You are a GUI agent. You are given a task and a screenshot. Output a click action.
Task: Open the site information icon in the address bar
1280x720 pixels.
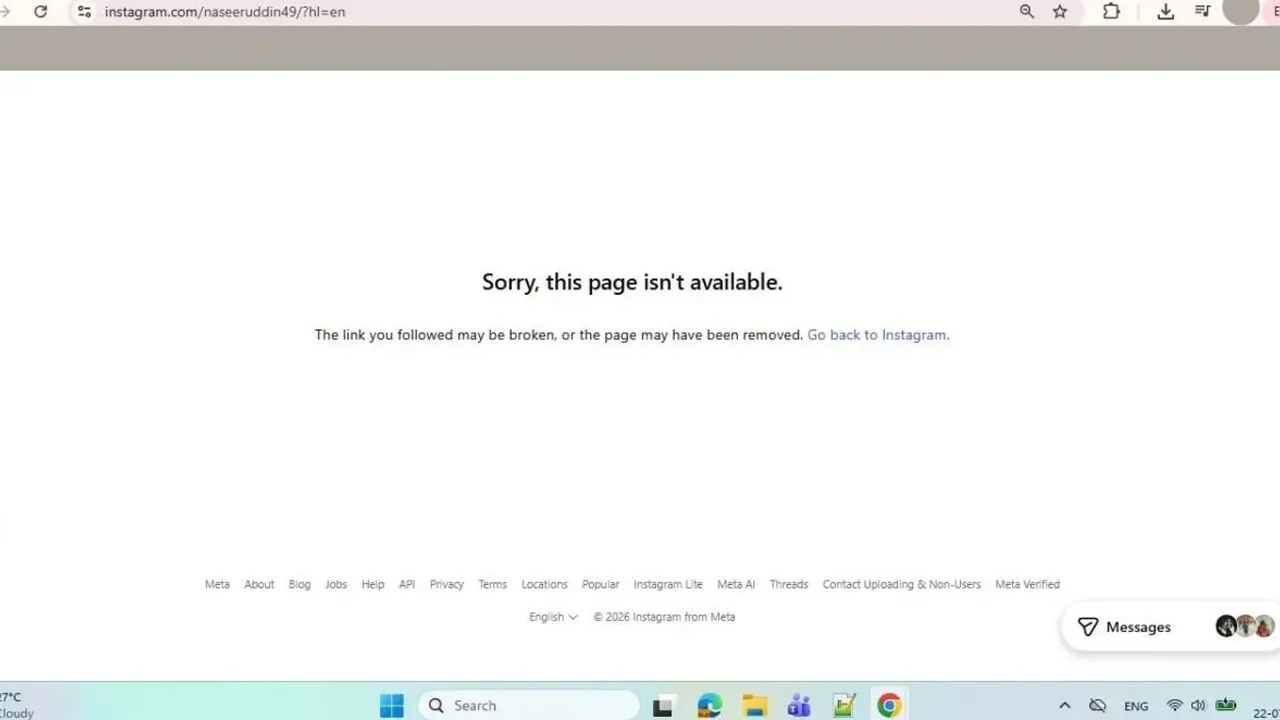click(84, 12)
